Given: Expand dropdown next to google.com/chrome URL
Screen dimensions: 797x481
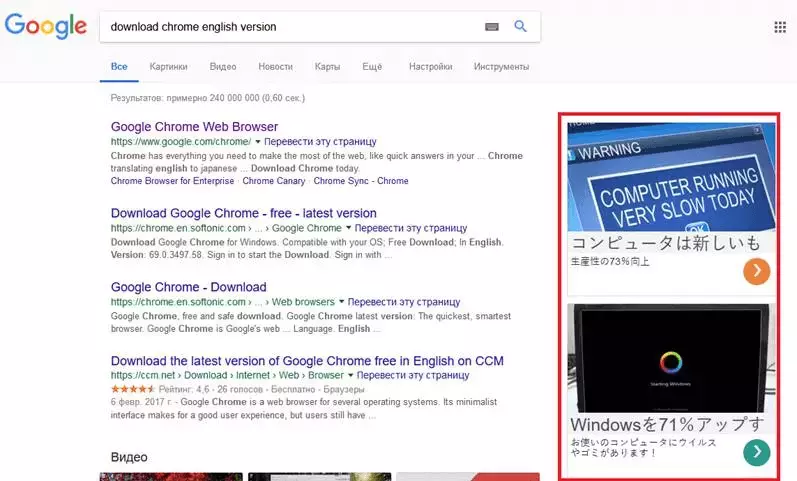Looking at the screenshot, I should click(258, 141).
